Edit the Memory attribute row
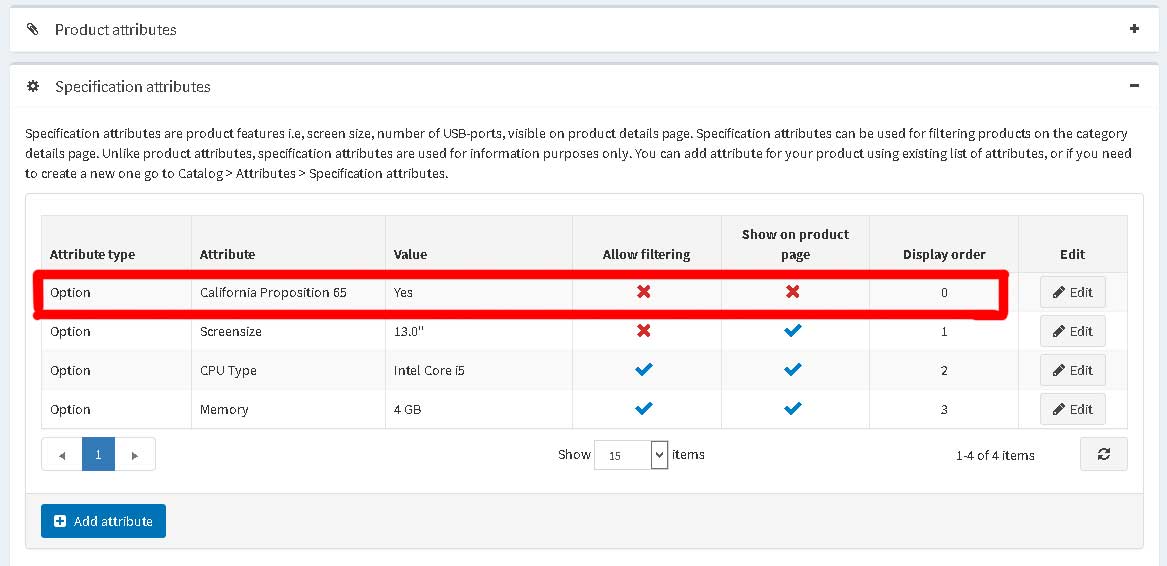 (x=1072, y=409)
